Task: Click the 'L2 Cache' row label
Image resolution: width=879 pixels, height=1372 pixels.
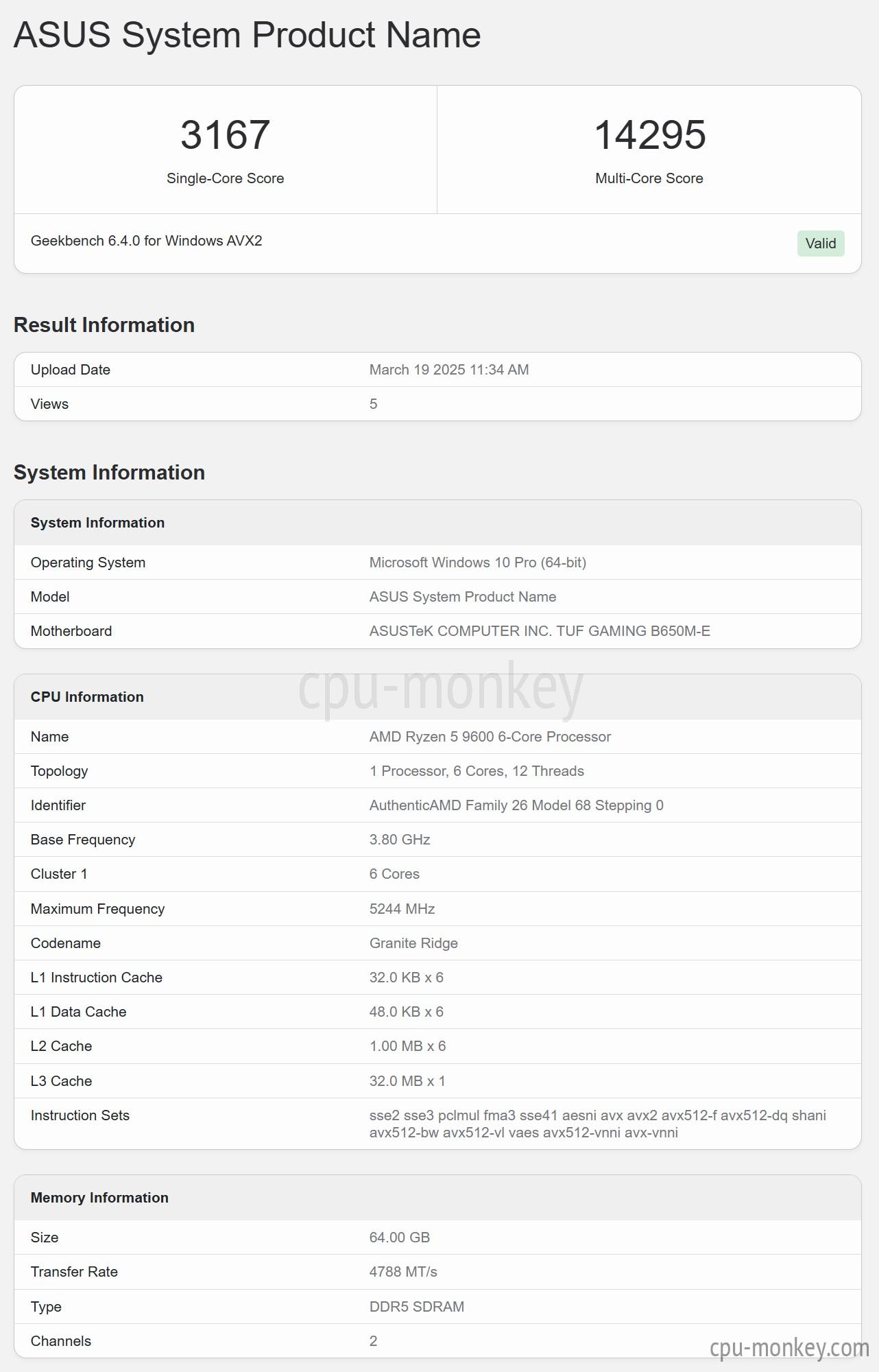Action: tap(61, 1046)
